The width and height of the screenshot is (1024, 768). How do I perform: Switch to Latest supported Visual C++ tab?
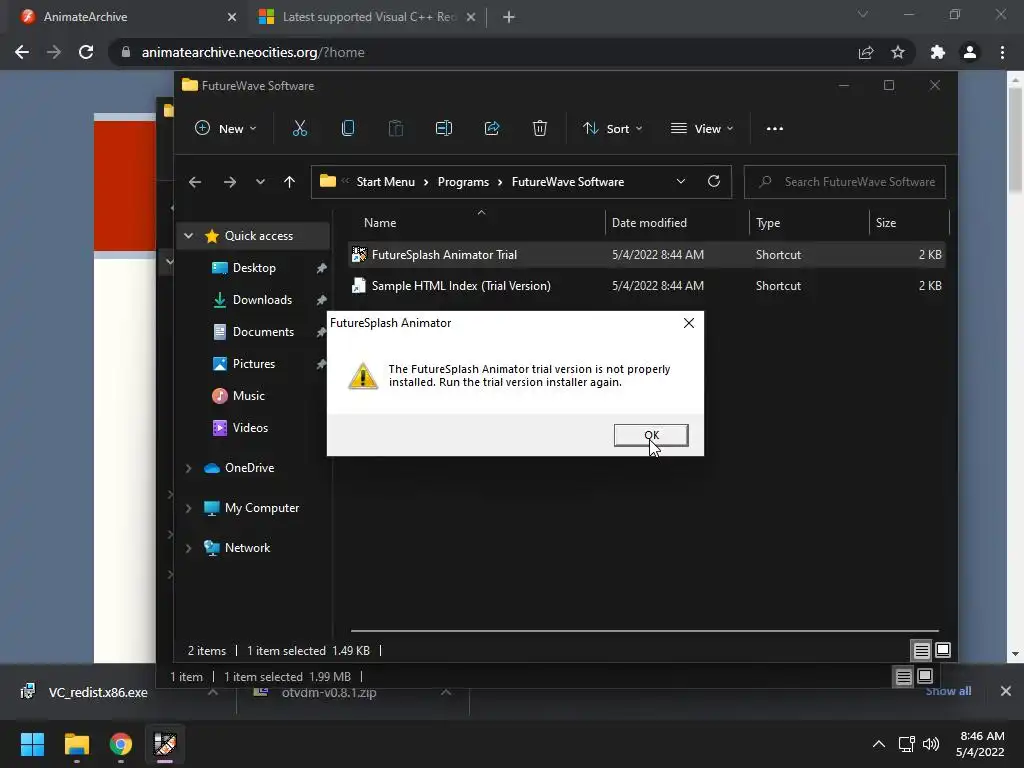[369, 17]
